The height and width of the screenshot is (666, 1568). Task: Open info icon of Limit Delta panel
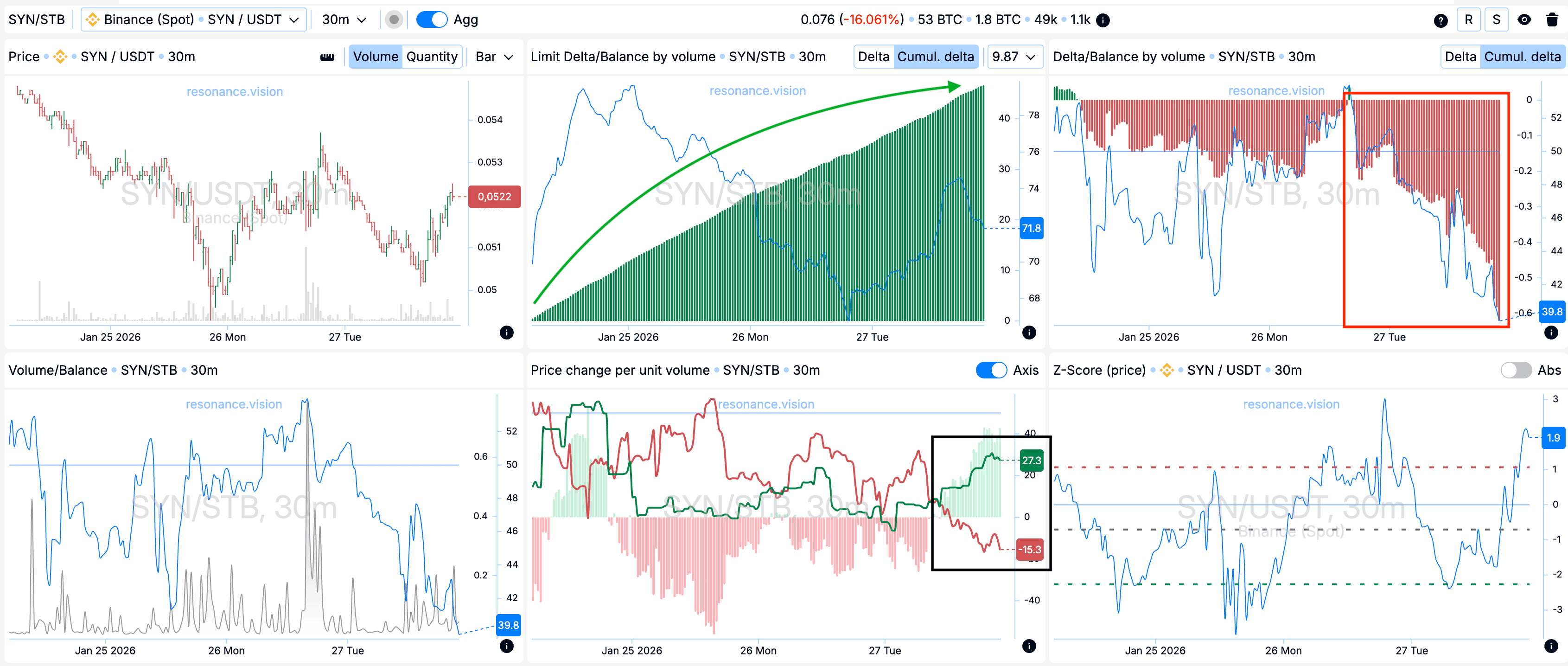point(1029,333)
